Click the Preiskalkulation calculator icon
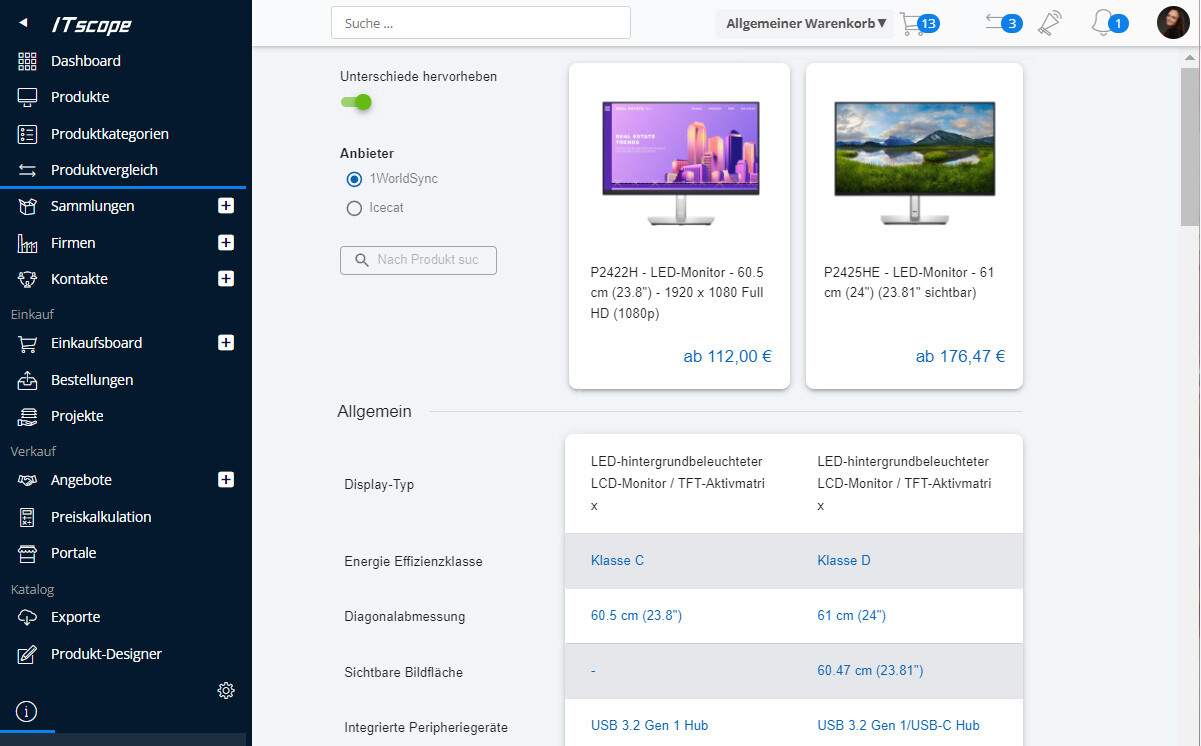This screenshot has width=1201, height=746. (x=28, y=517)
